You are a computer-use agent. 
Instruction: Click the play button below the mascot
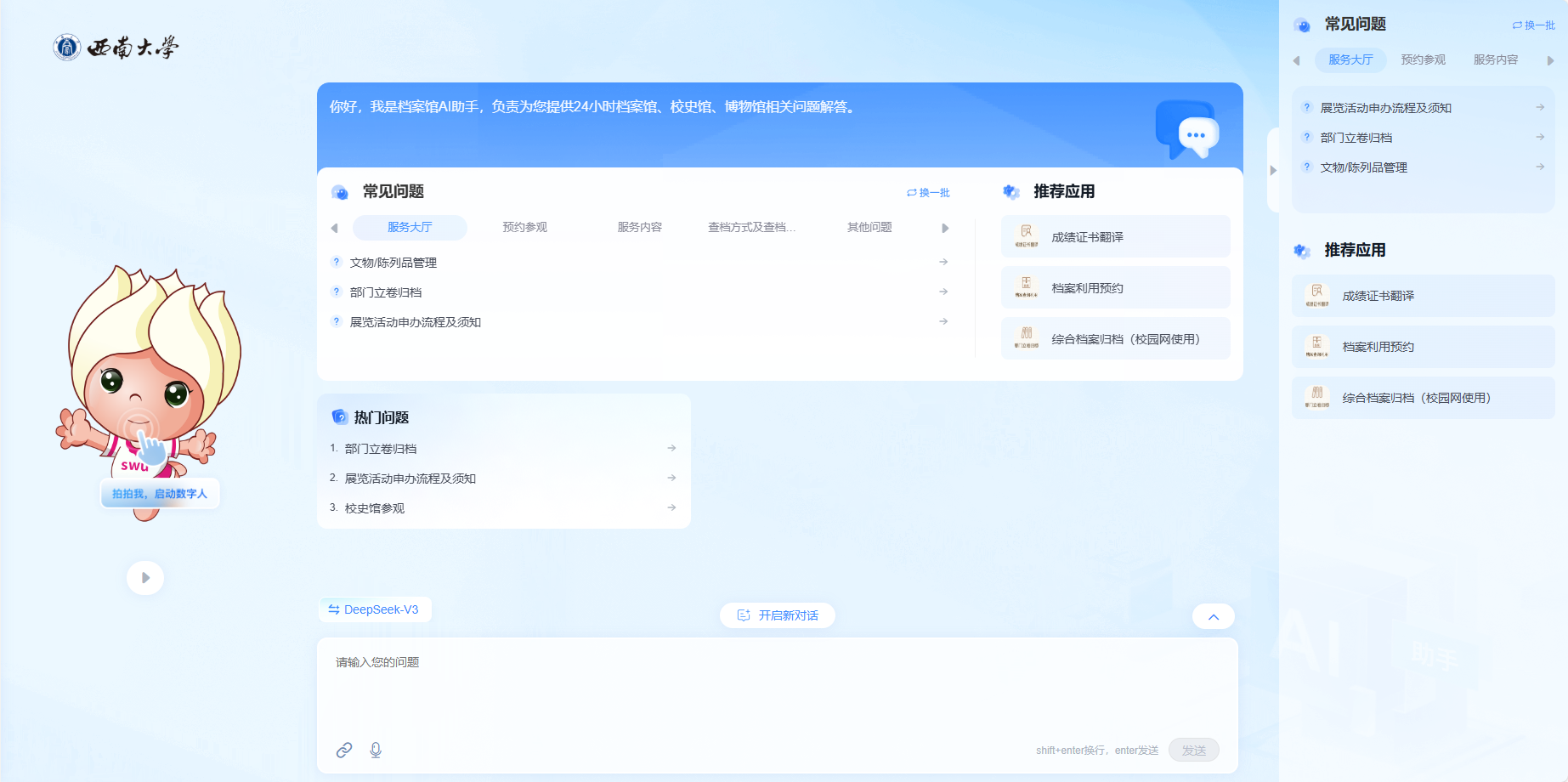coord(145,577)
